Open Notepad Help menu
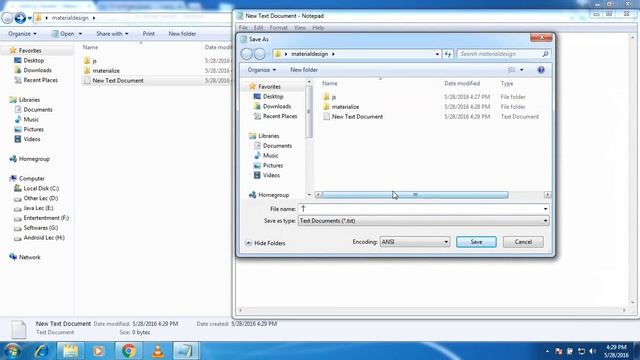640x360 pixels. (x=318, y=28)
